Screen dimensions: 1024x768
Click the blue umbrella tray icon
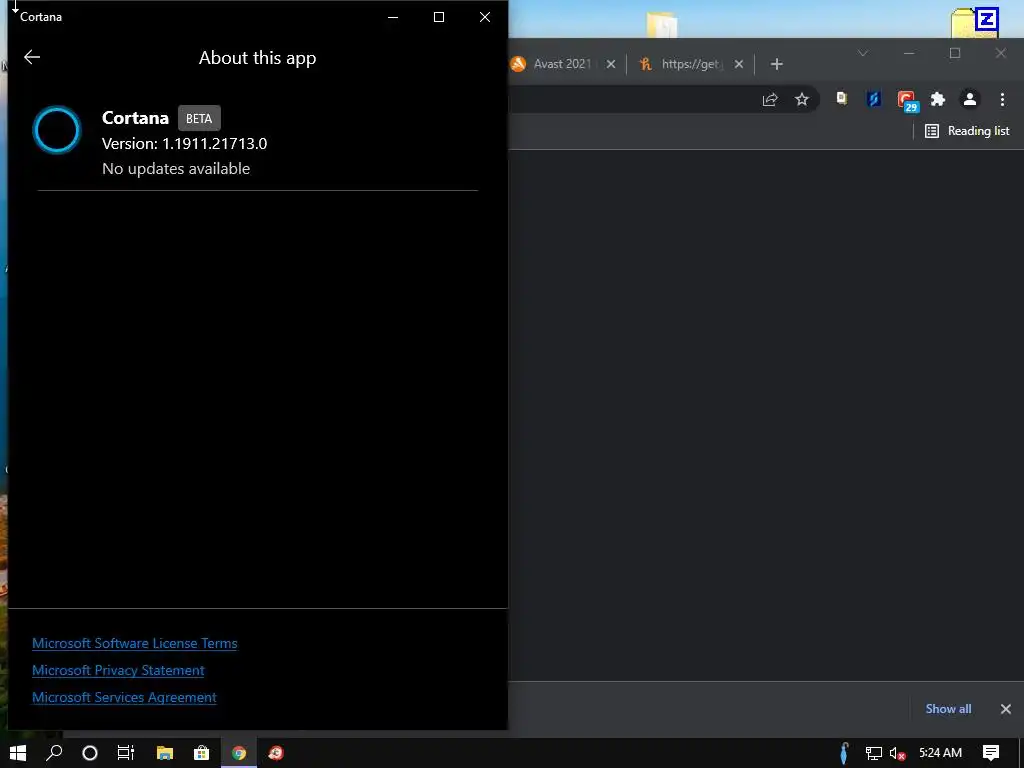844,753
